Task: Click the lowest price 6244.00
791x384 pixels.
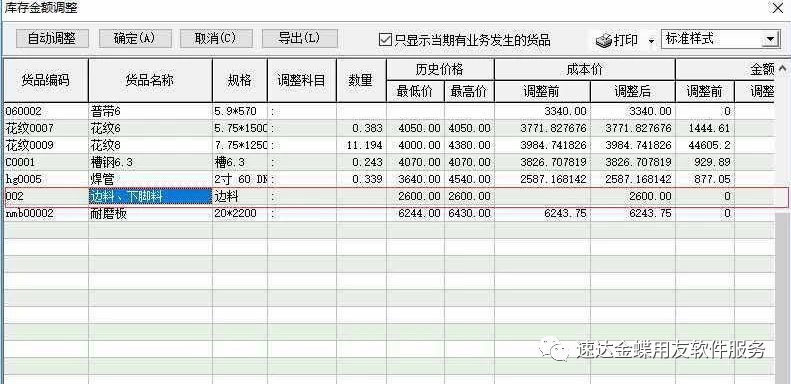Action: (419, 213)
